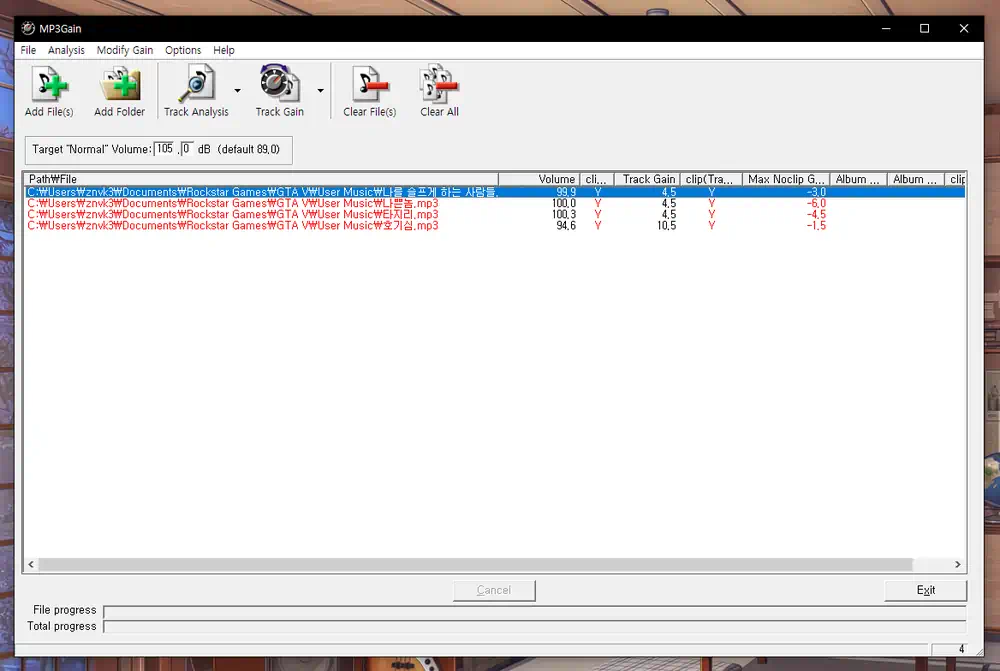The image size is (1000, 671).
Task: Sort by the Track Gain column header
Action: tap(647, 179)
